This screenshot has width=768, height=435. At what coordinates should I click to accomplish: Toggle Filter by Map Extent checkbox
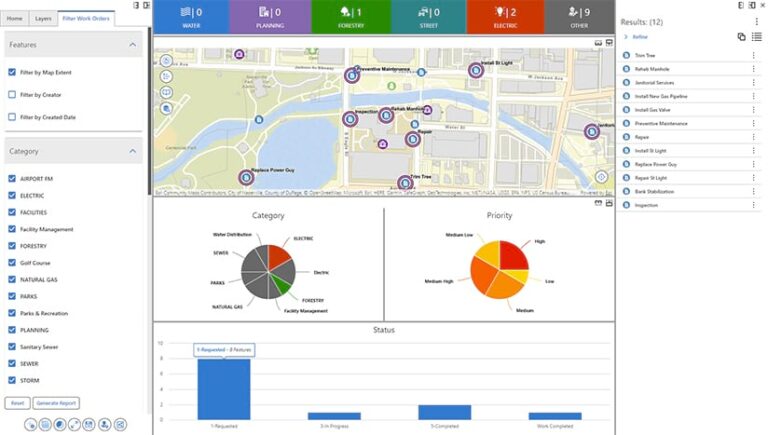pyautogui.click(x=12, y=72)
